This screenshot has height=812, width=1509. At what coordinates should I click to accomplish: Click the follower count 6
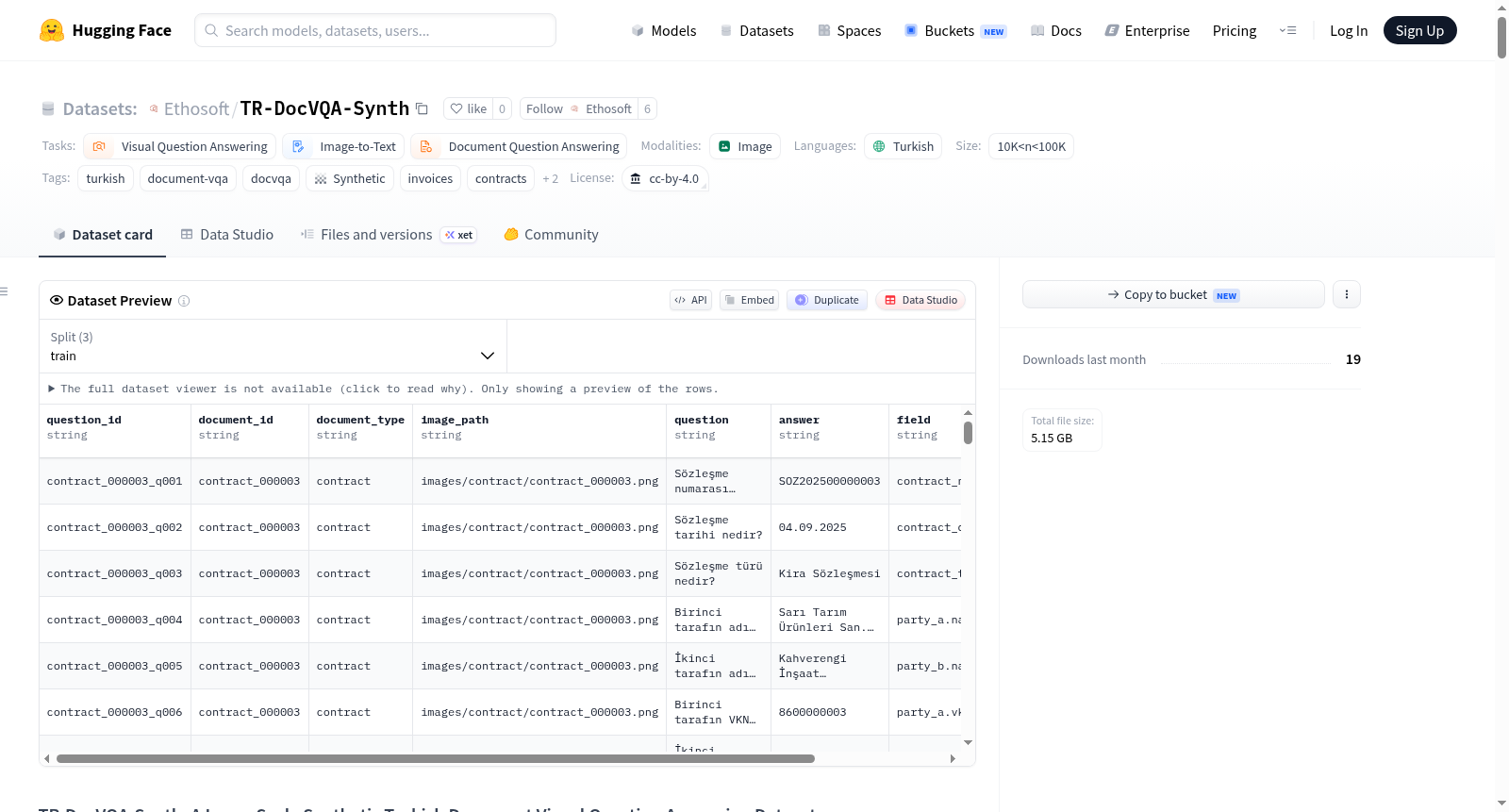(647, 108)
